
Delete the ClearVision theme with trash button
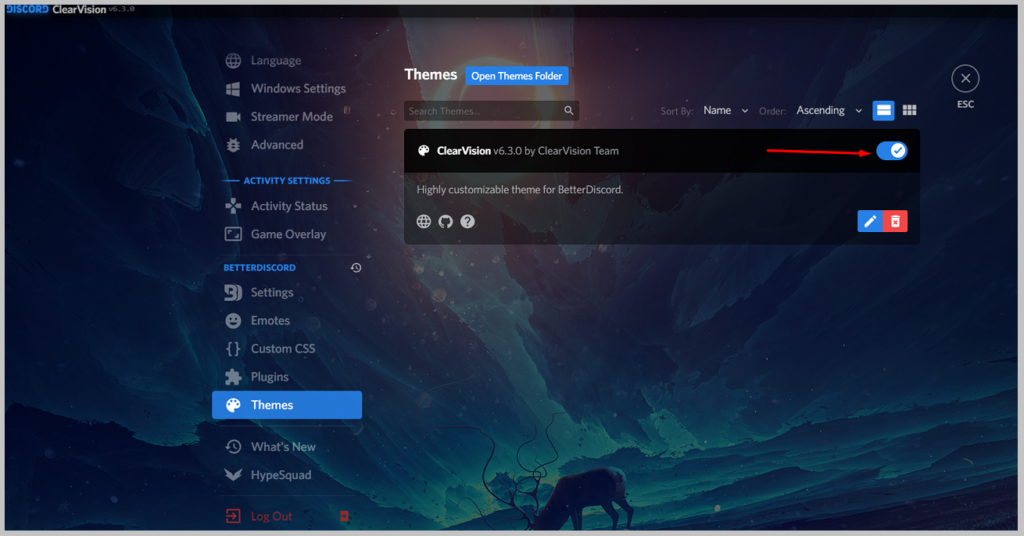(x=895, y=221)
